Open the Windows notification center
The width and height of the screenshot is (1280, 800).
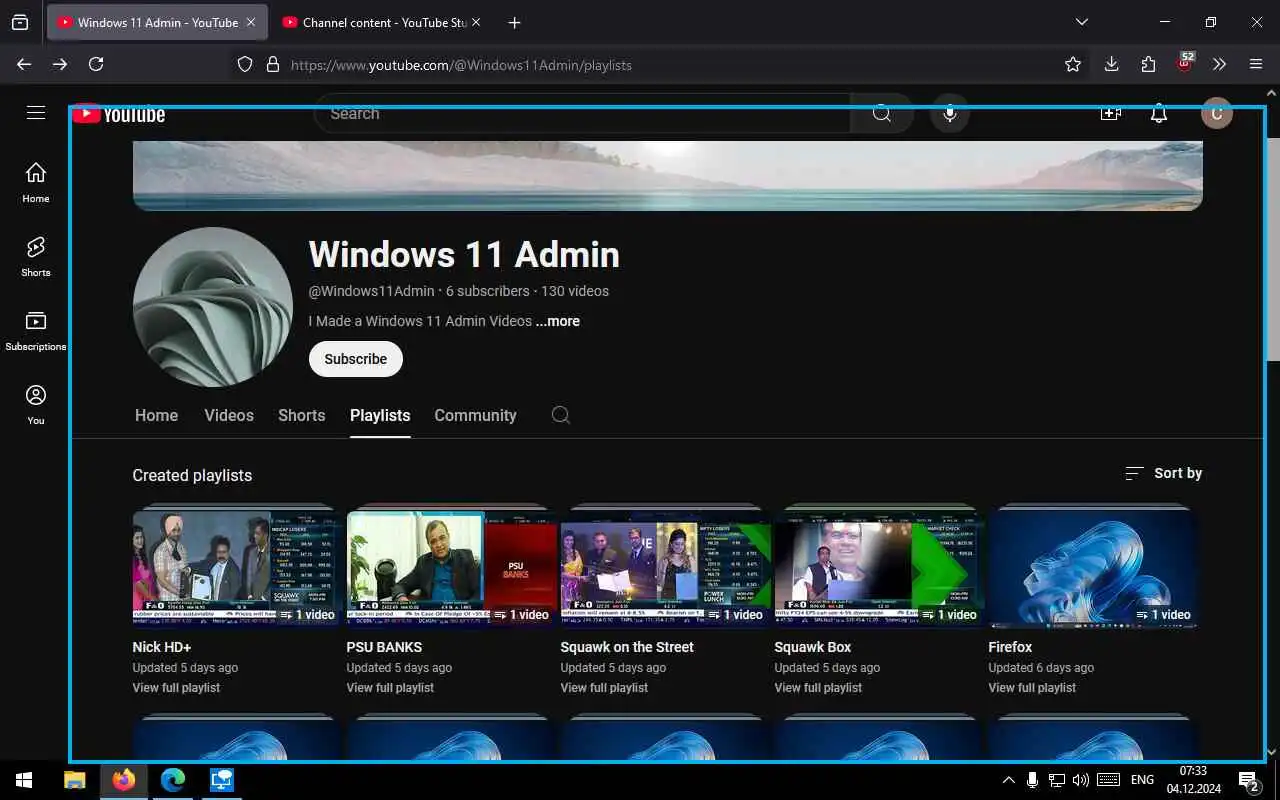click(x=1249, y=780)
